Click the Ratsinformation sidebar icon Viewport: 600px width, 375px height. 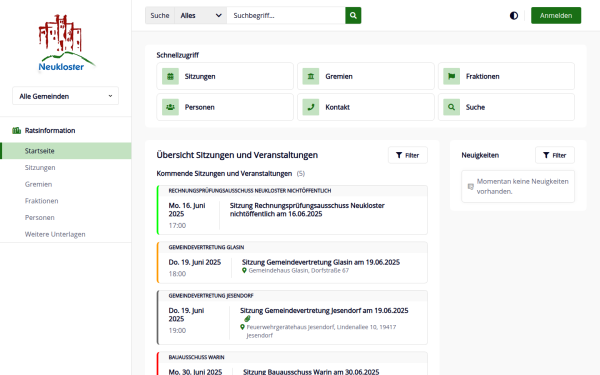16,130
